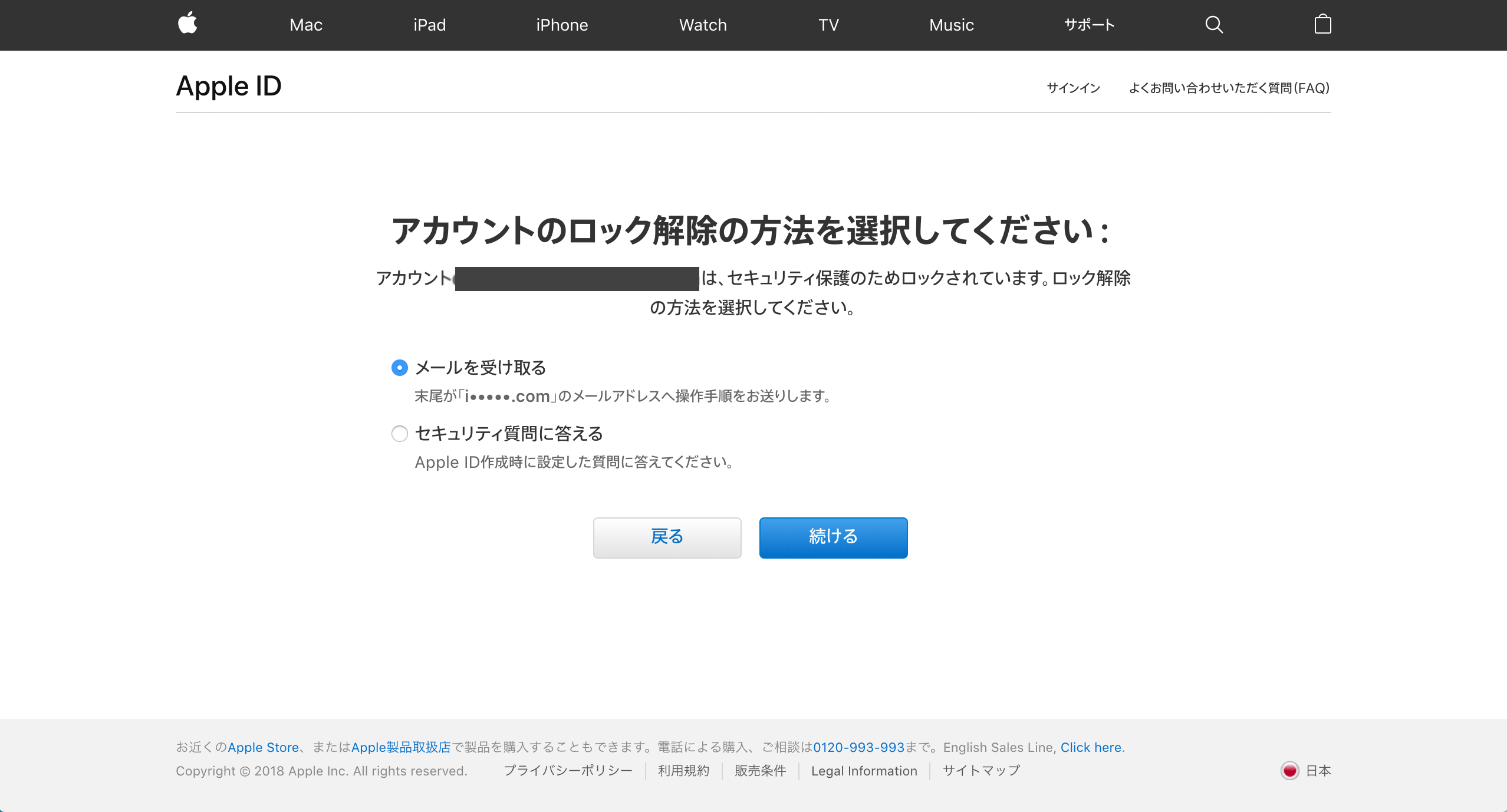This screenshot has width=1507, height=812.
Task: Open the サポート menu
Action: coord(1089,25)
